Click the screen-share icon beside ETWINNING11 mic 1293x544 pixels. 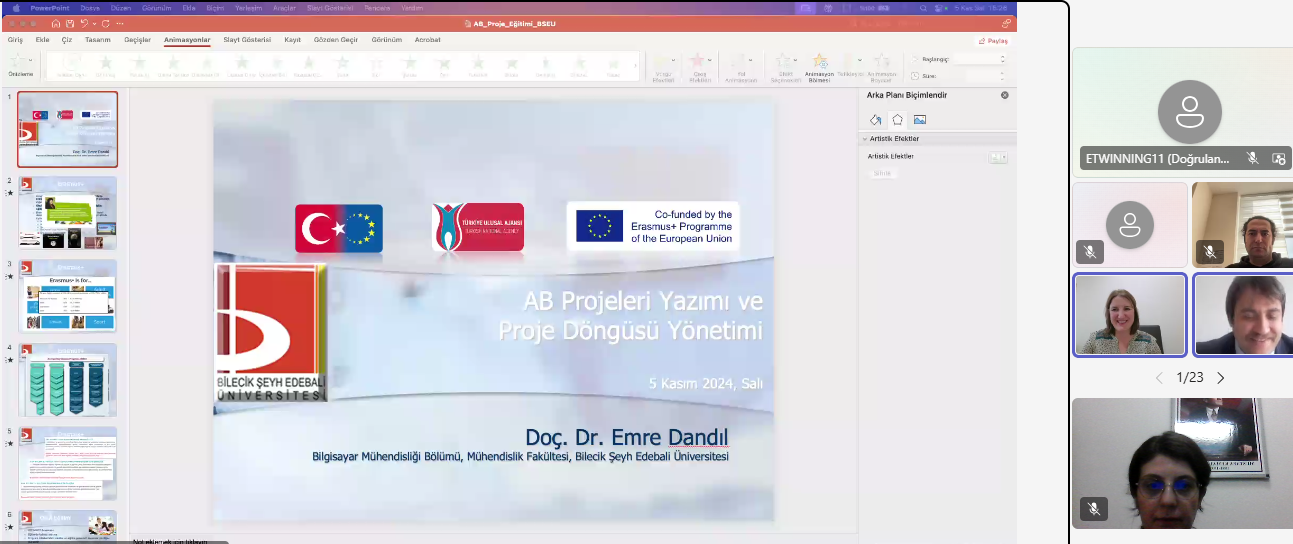click(x=1278, y=158)
